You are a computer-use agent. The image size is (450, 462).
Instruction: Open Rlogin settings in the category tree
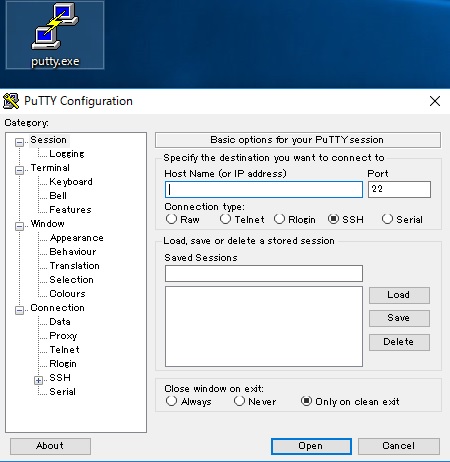tap(63, 364)
